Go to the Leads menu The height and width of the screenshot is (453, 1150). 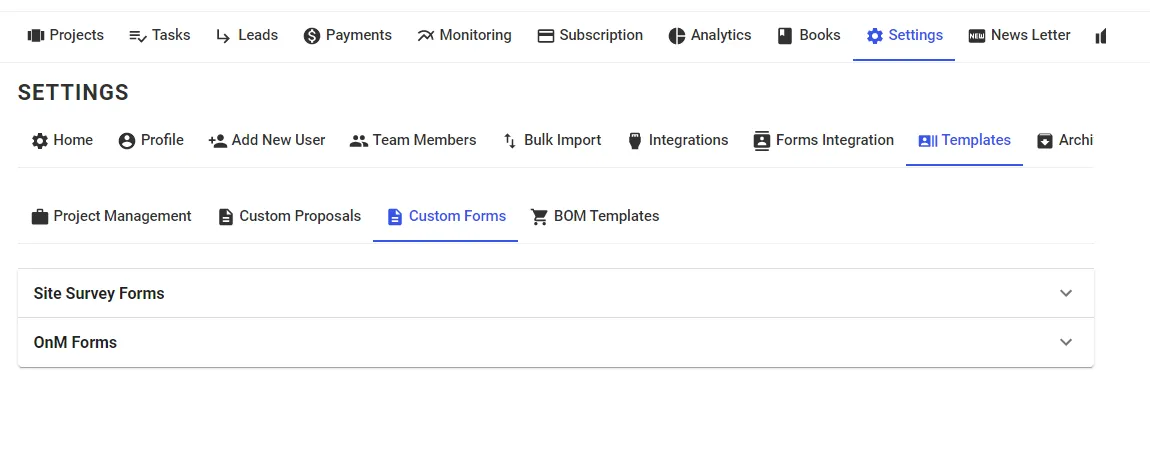pyautogui.click(x=247, y=35)
